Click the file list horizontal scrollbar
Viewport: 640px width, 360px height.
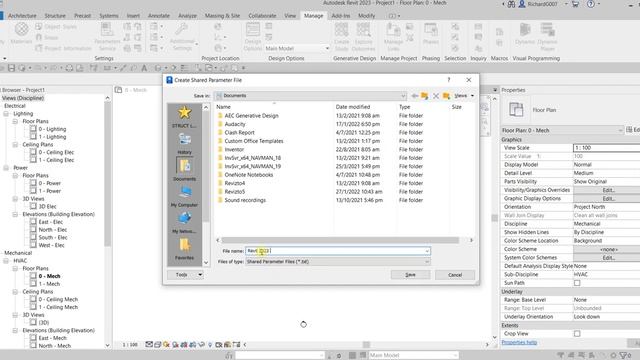click(340, 240)
